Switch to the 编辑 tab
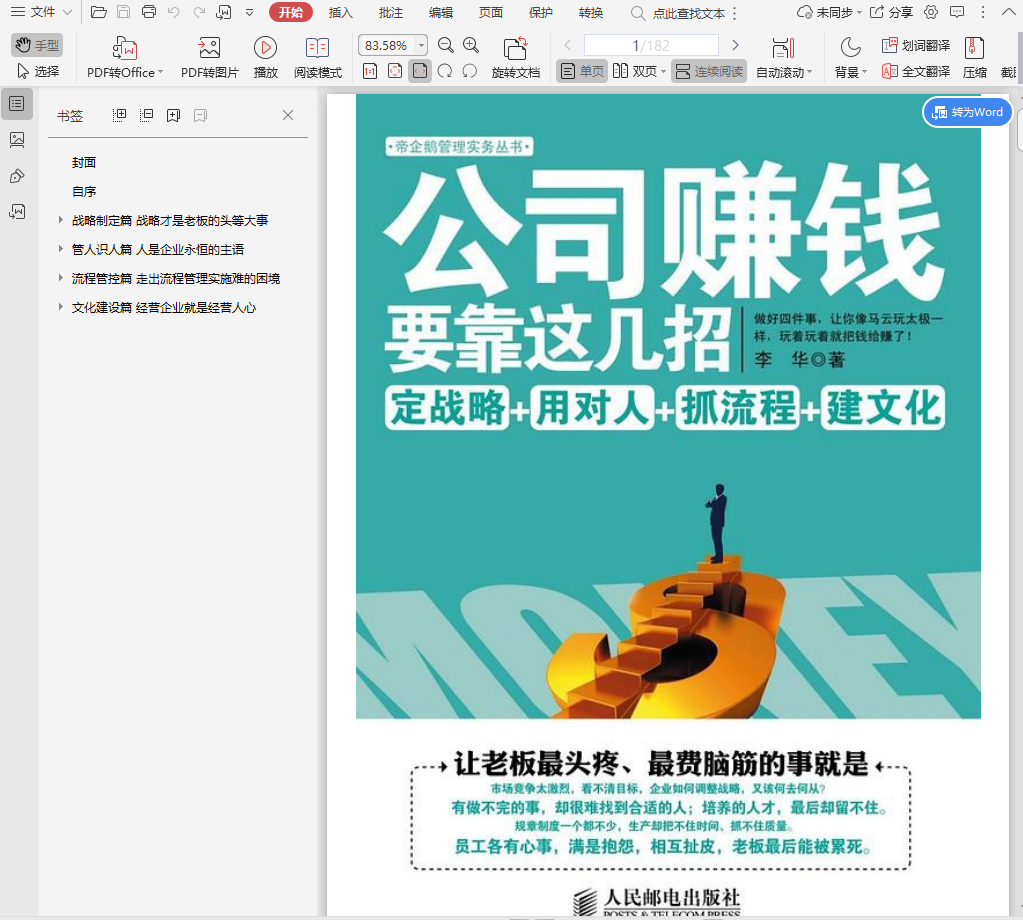This screenshot has width=1023, height=920. click(x=441, y=12)
